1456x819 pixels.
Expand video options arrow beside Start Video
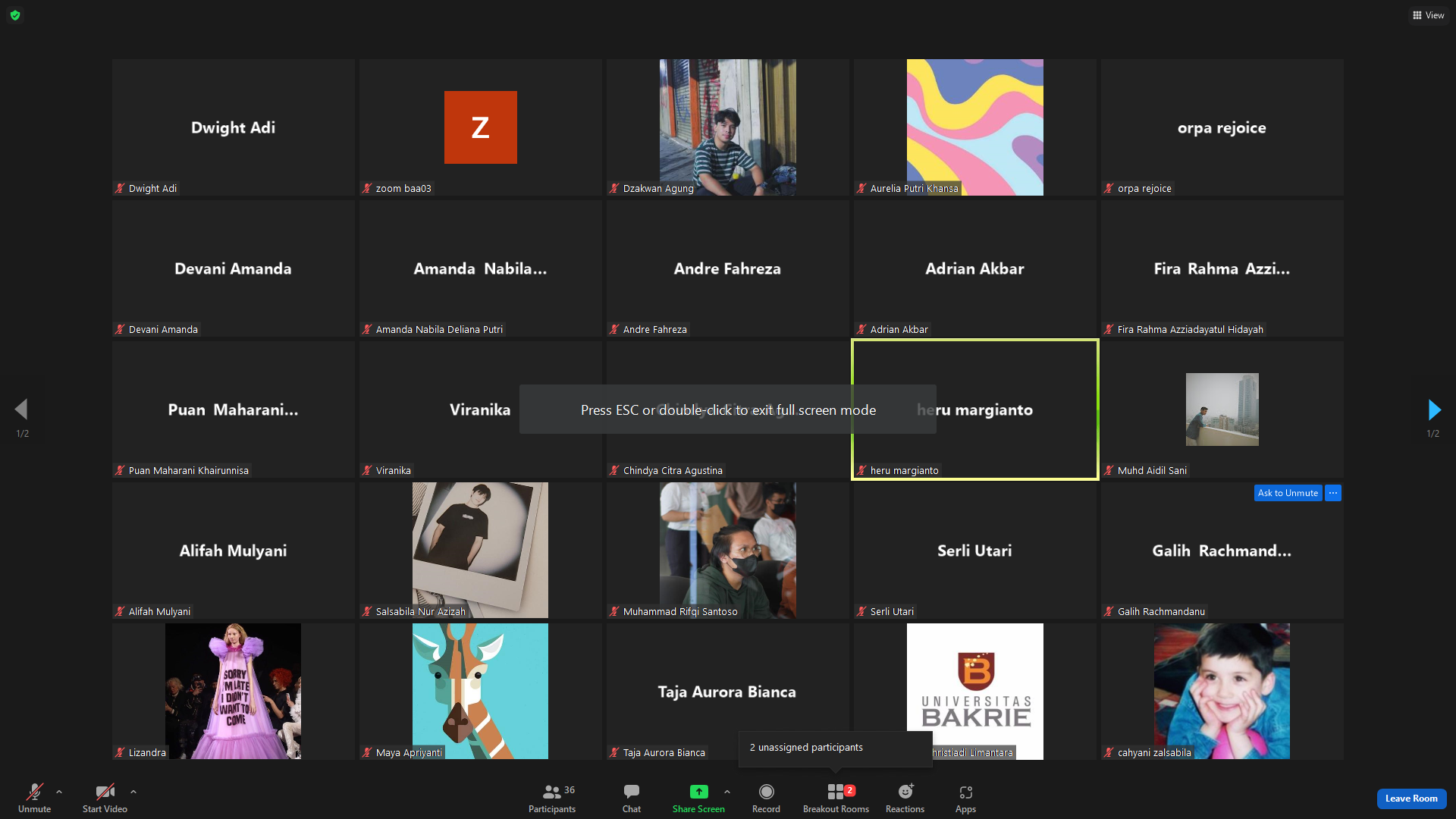[133, 792]
